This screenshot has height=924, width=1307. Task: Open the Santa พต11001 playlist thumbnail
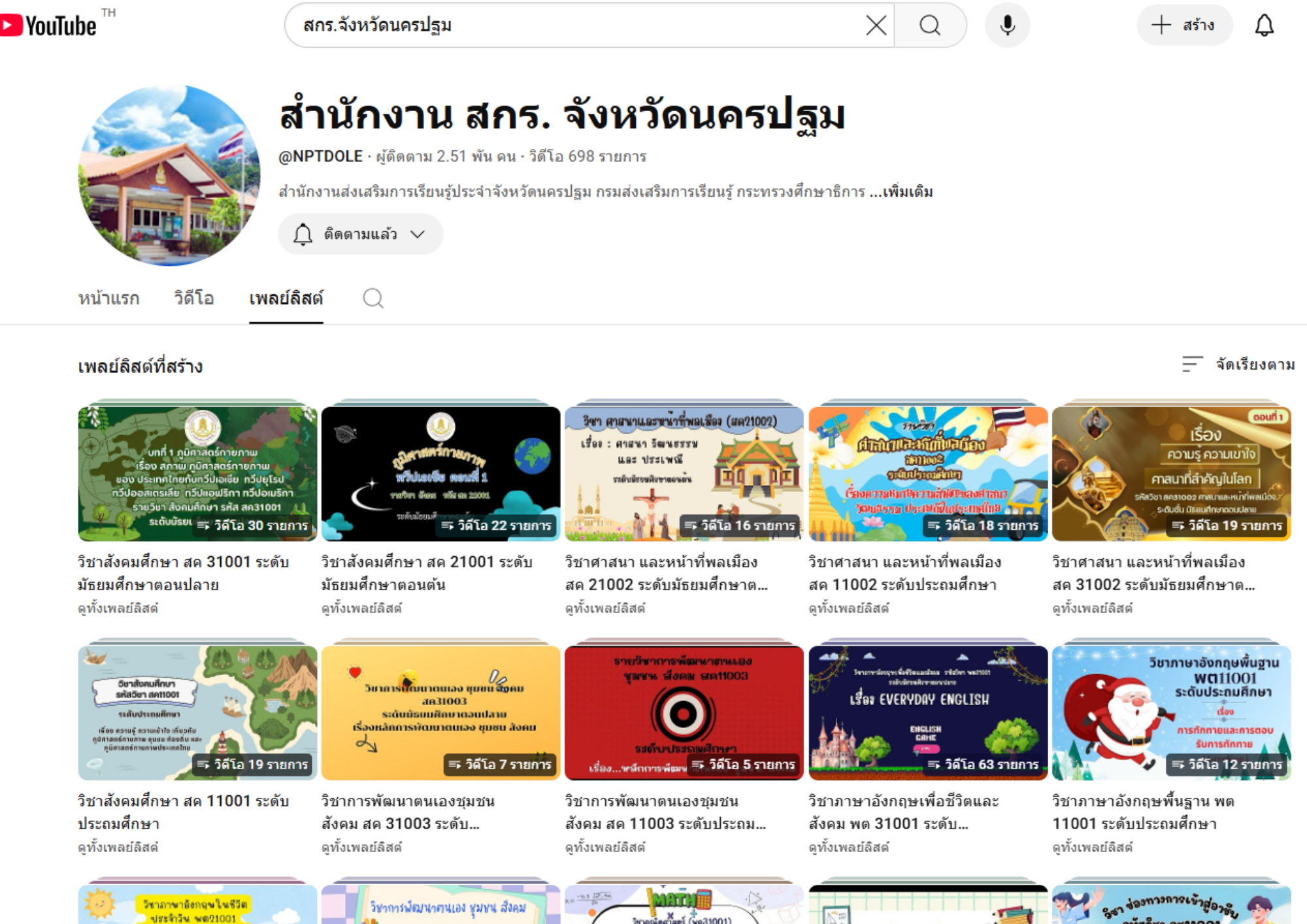pos(1171,713)
